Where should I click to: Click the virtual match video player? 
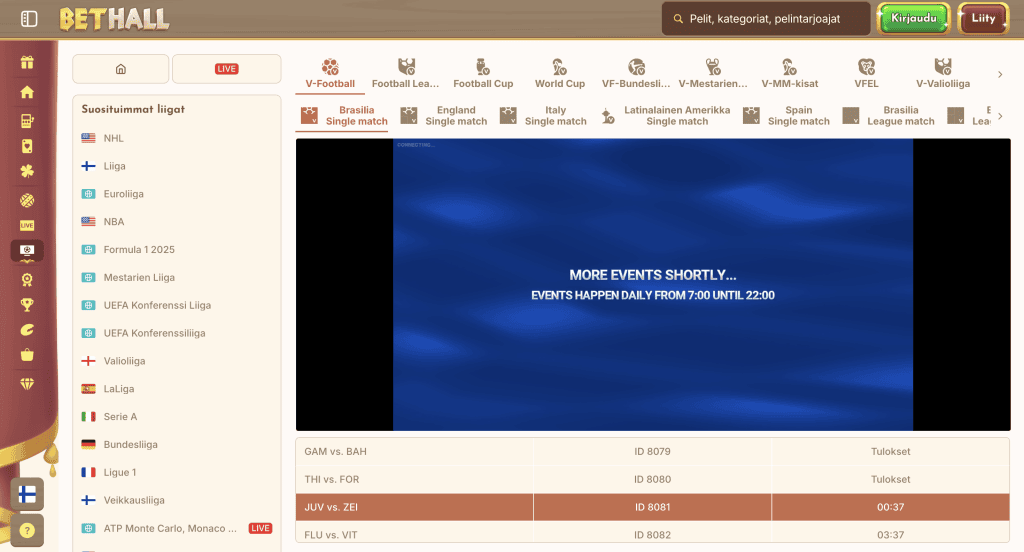tap(653, 285)
